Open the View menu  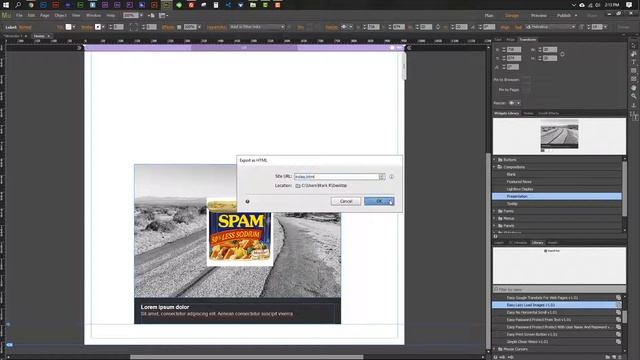[x=76, y=16]
